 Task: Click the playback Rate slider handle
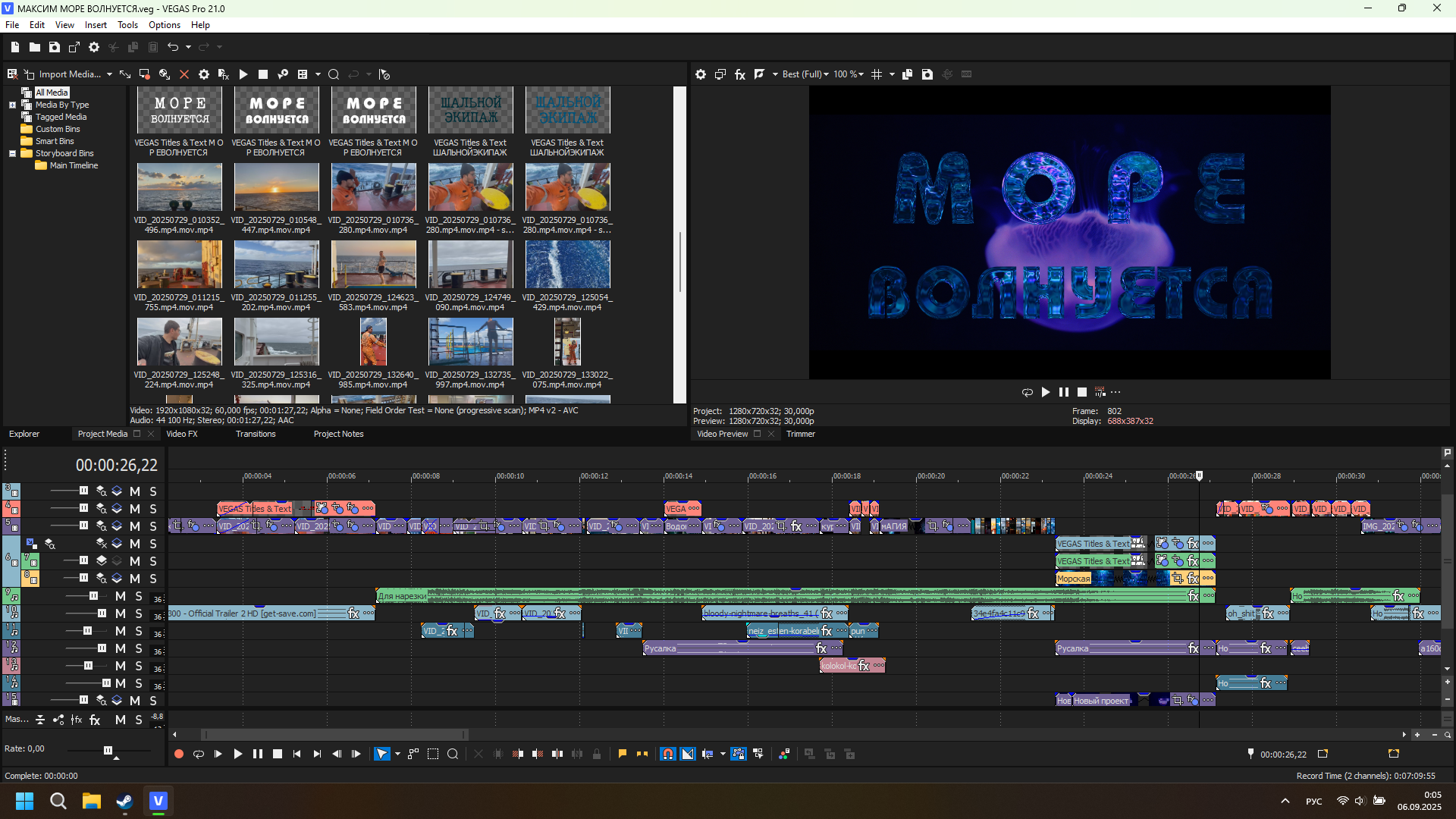click(108, 751)
